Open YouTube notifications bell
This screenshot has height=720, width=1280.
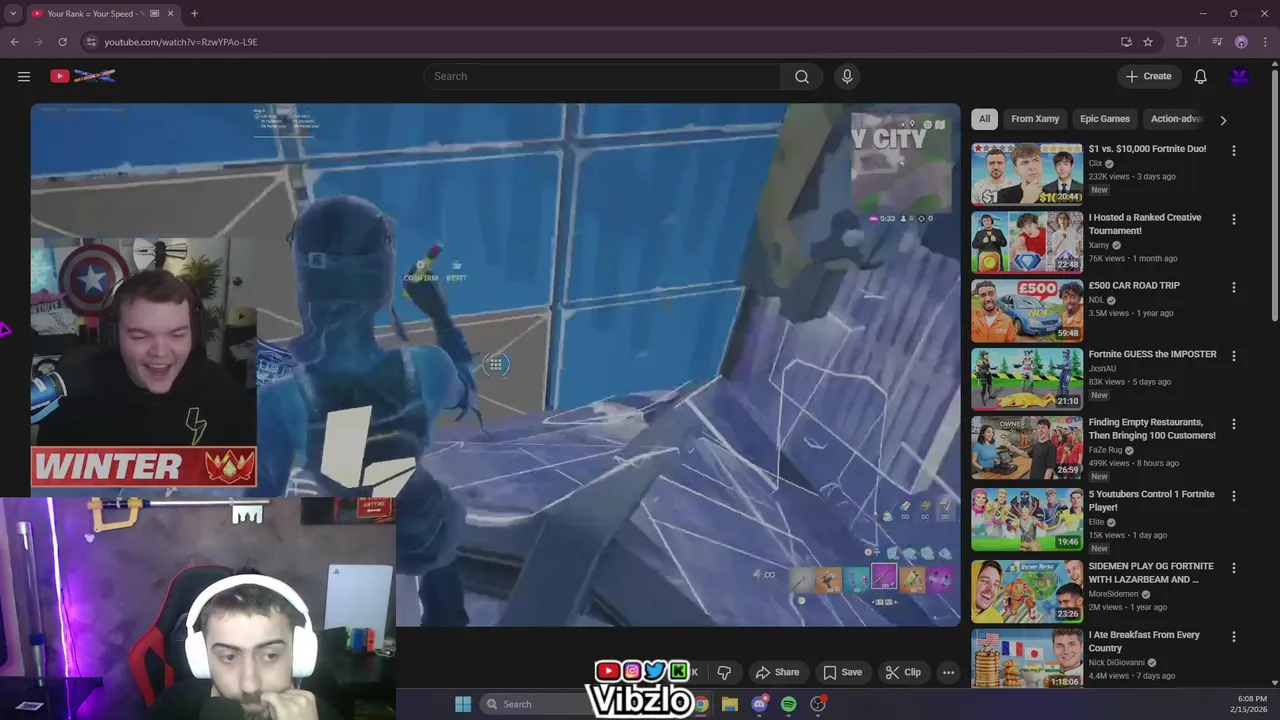coord(1200,76)
